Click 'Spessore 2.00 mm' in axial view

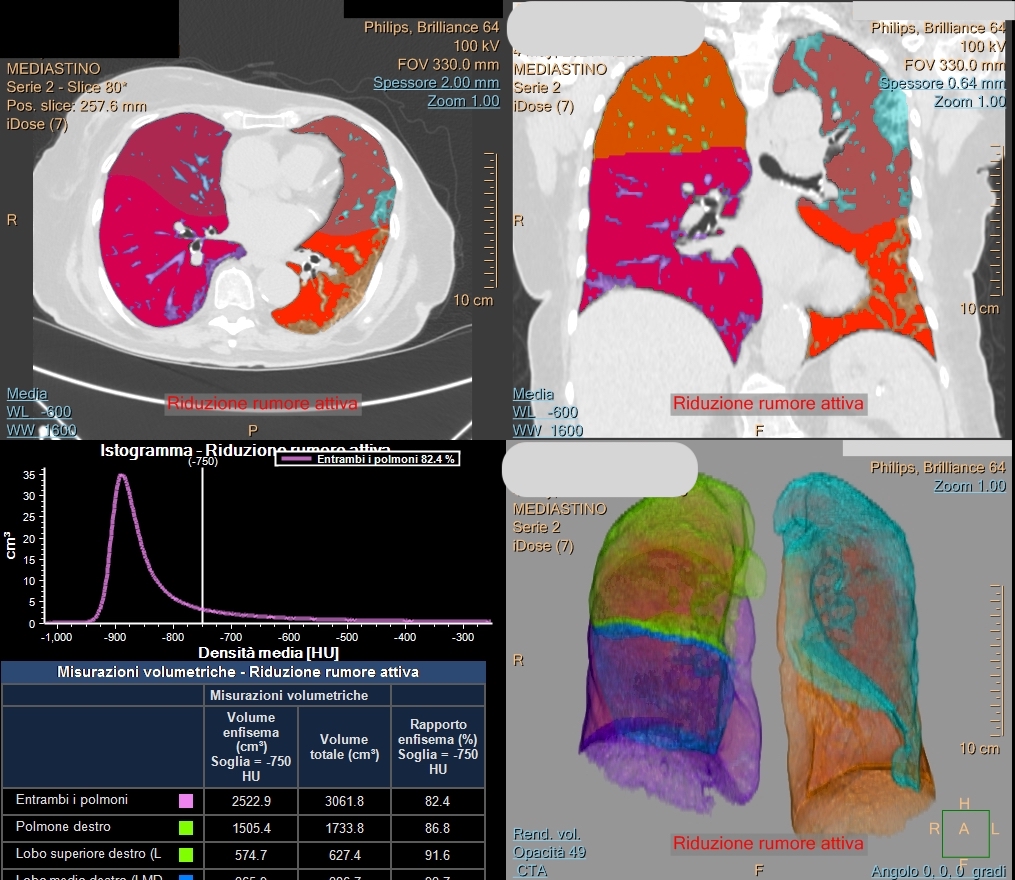436,83
